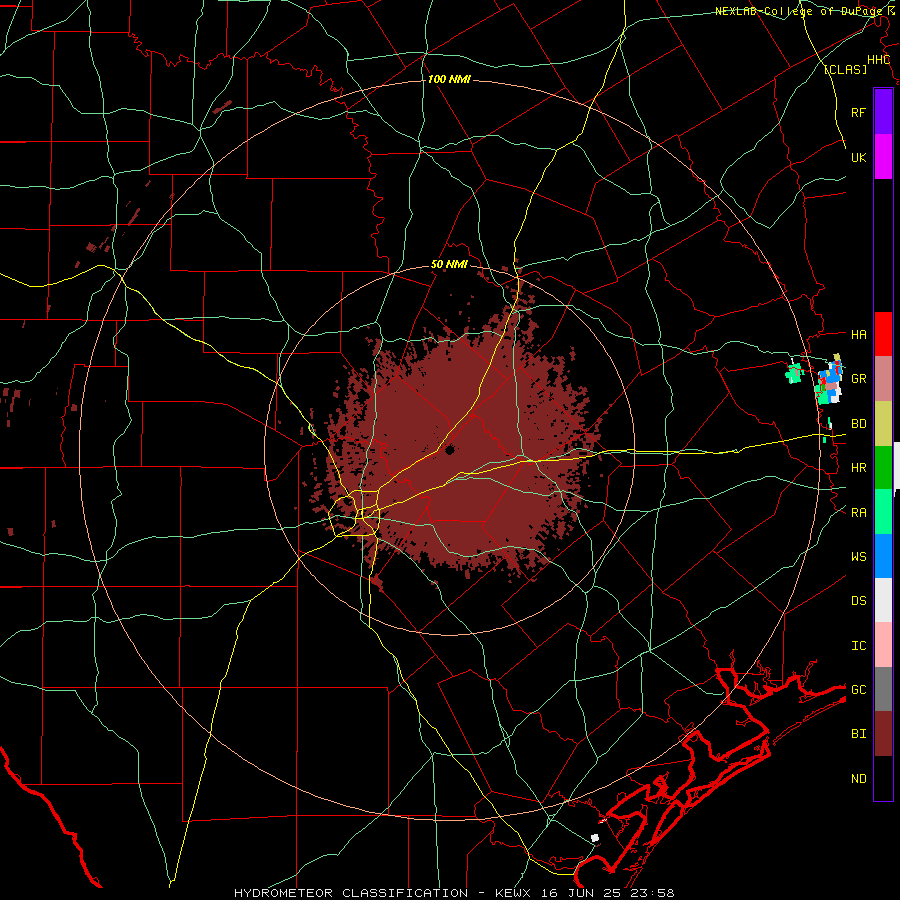Image resolution: width=900 pixels, height=900 pixels.
Task: Click the yellow BD legend swatch
Action: pyautogui.click(x=883, y=424)
